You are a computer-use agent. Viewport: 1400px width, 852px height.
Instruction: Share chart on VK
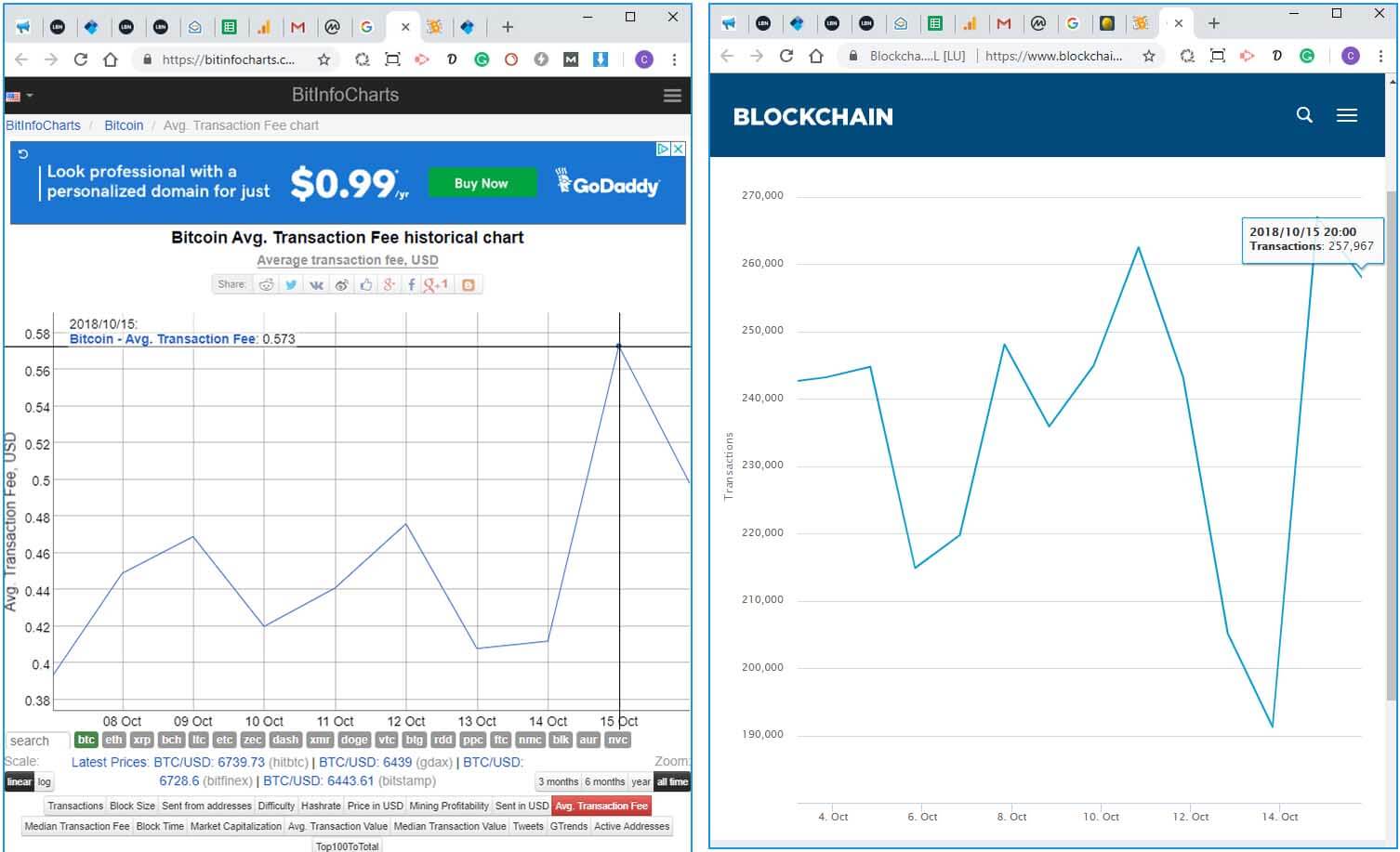click(x=316, y=285)
